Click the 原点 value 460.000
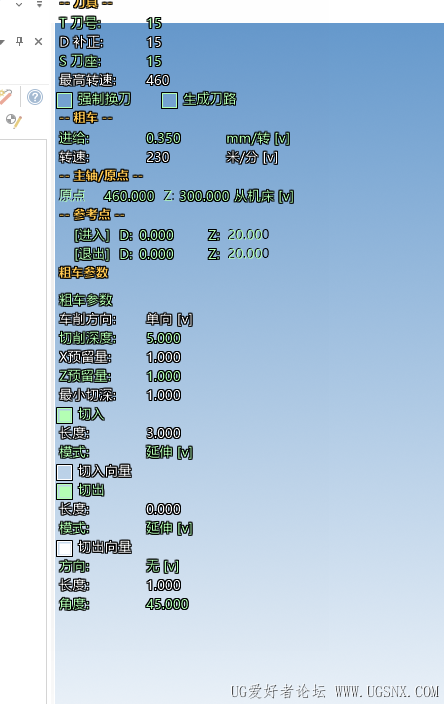The image size is (444, 704). click(129, 196)
